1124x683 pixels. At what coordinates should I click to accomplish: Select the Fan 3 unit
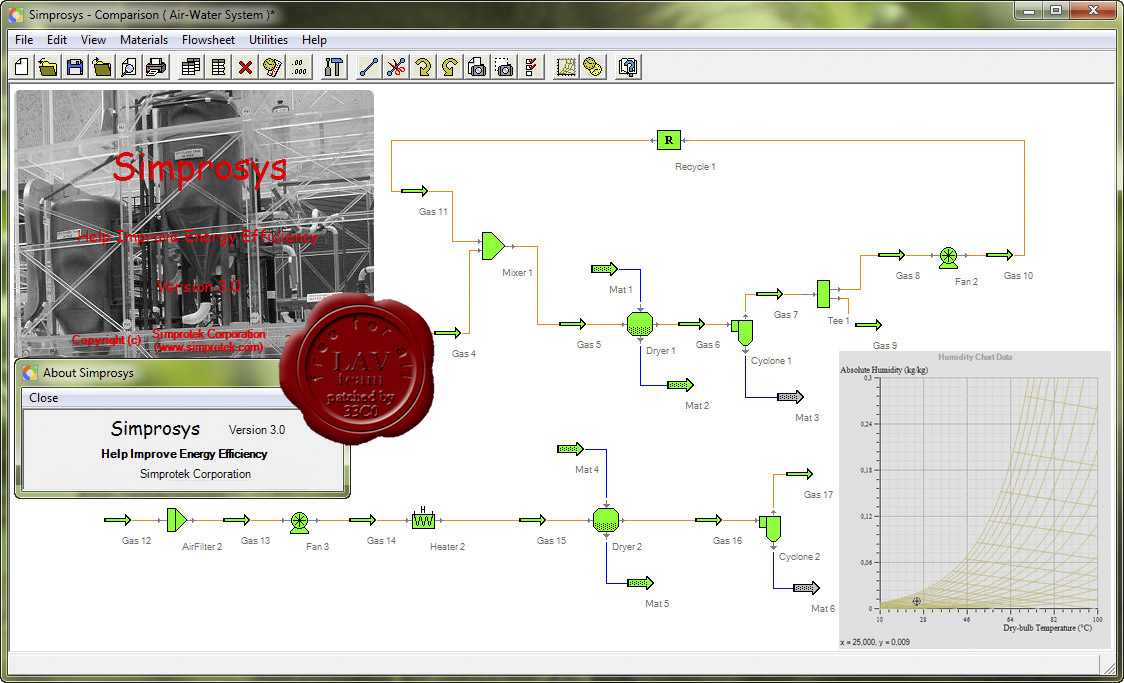coord(299,522)
